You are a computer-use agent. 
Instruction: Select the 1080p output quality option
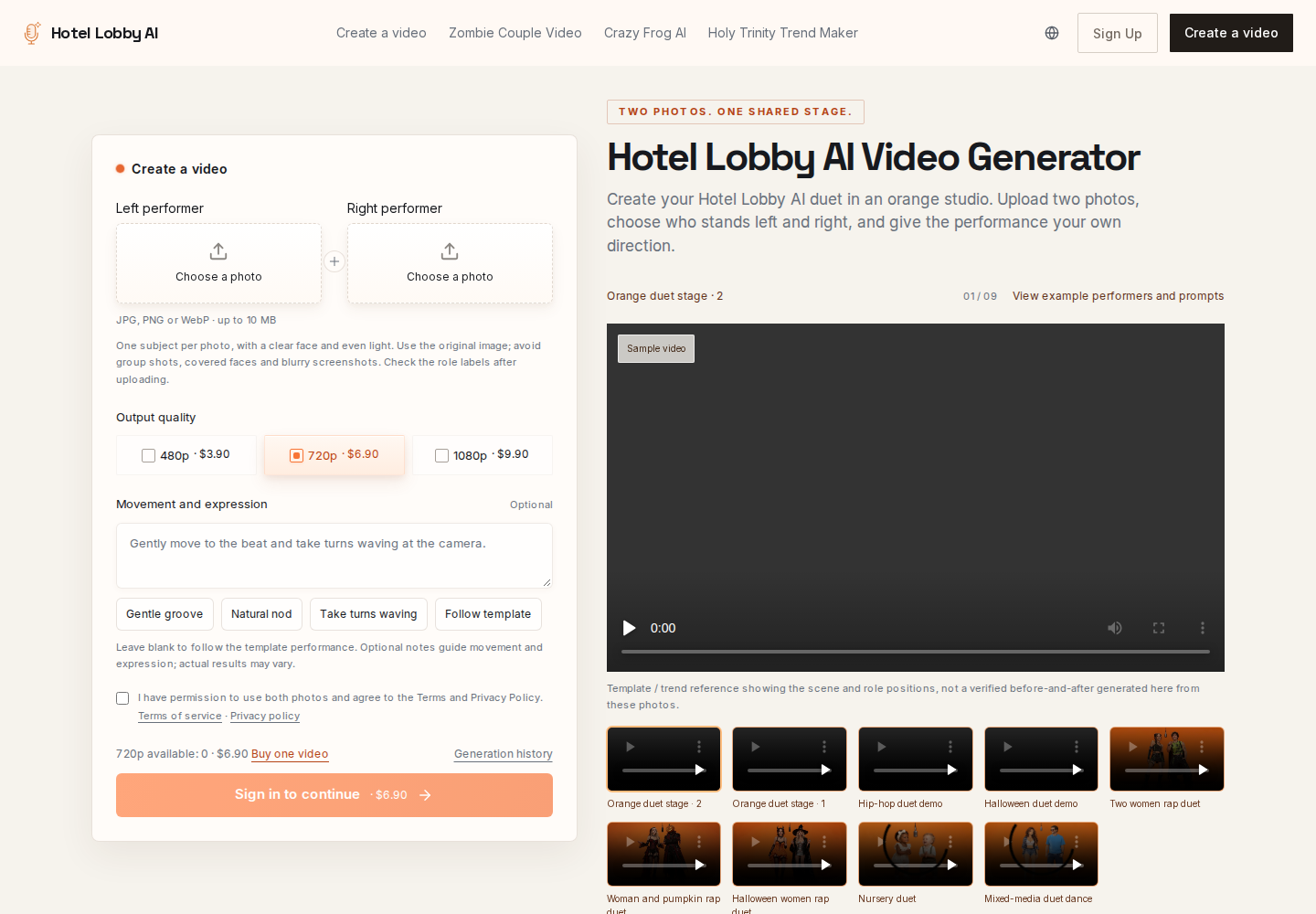483,455
